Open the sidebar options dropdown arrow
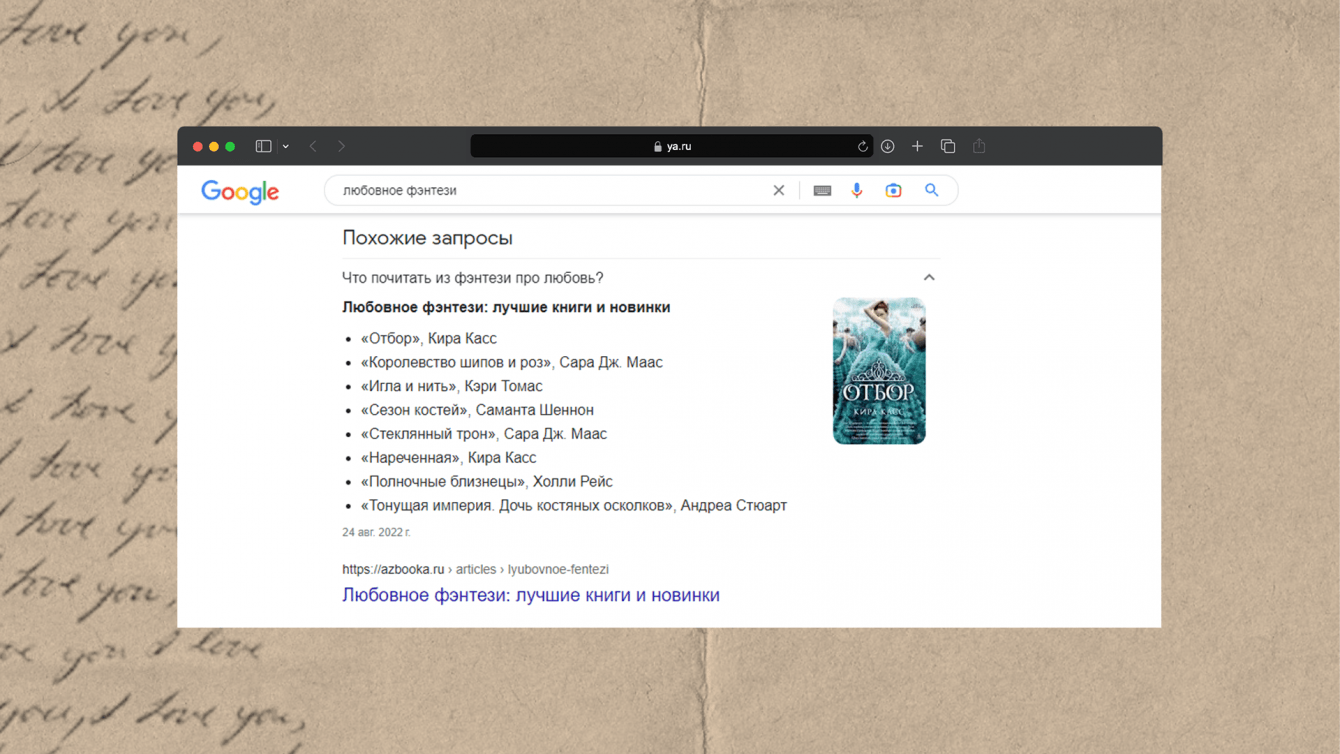Viewport: 1340px width, 754px height. [x=286, y=147]
